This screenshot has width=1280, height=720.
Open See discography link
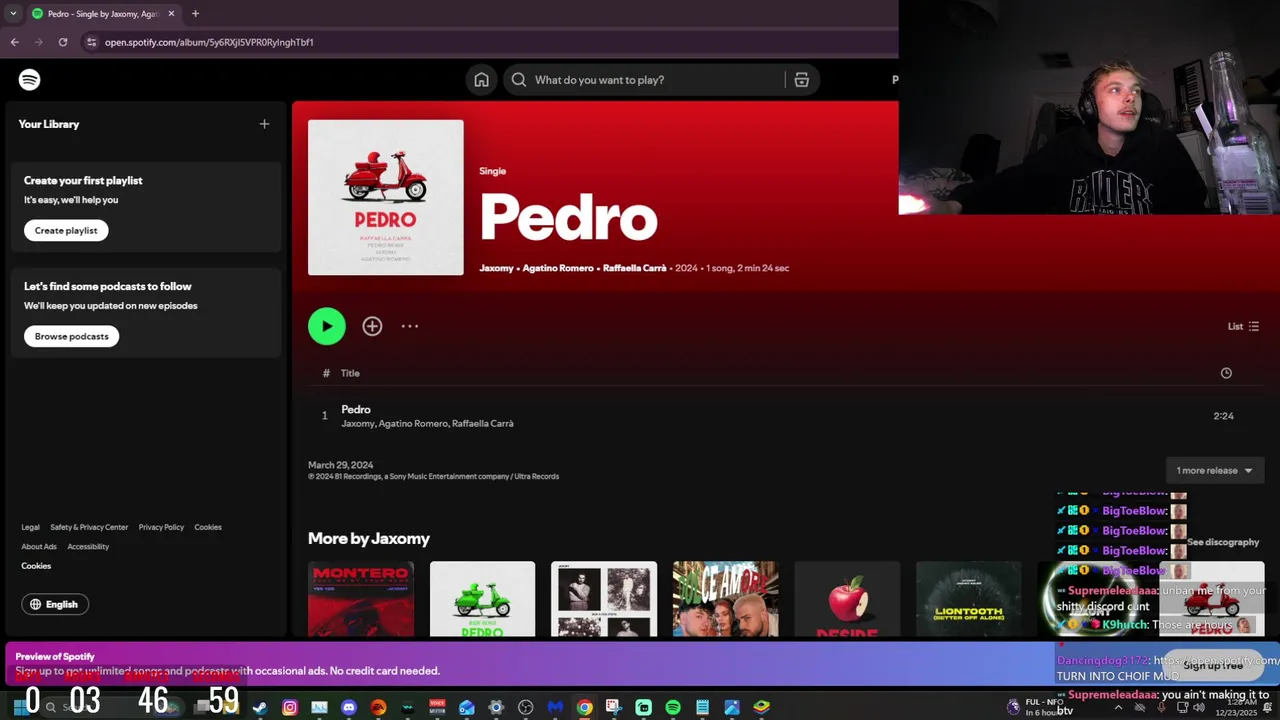point(1223,542)
